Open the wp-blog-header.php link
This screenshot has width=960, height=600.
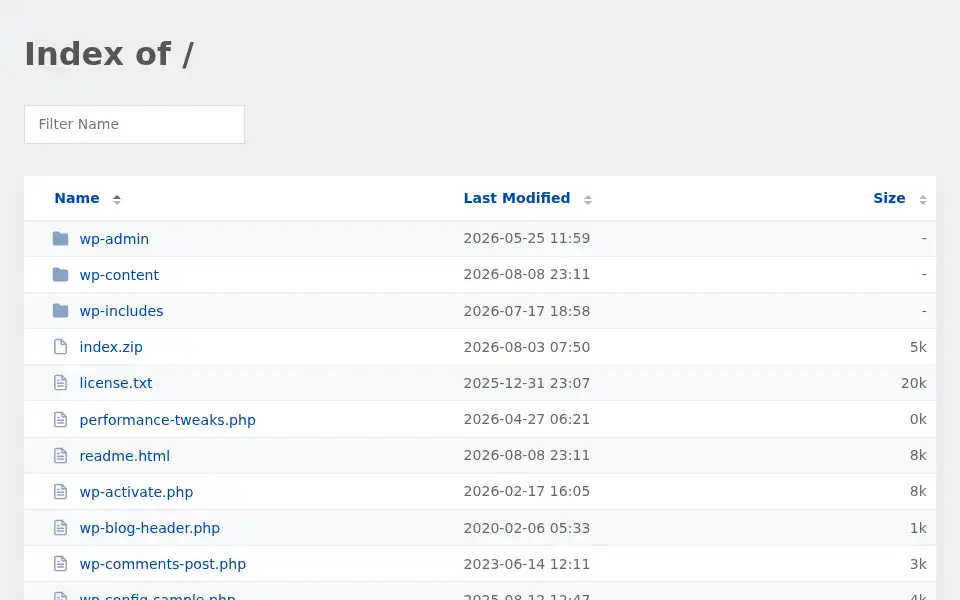click(149, 528)
